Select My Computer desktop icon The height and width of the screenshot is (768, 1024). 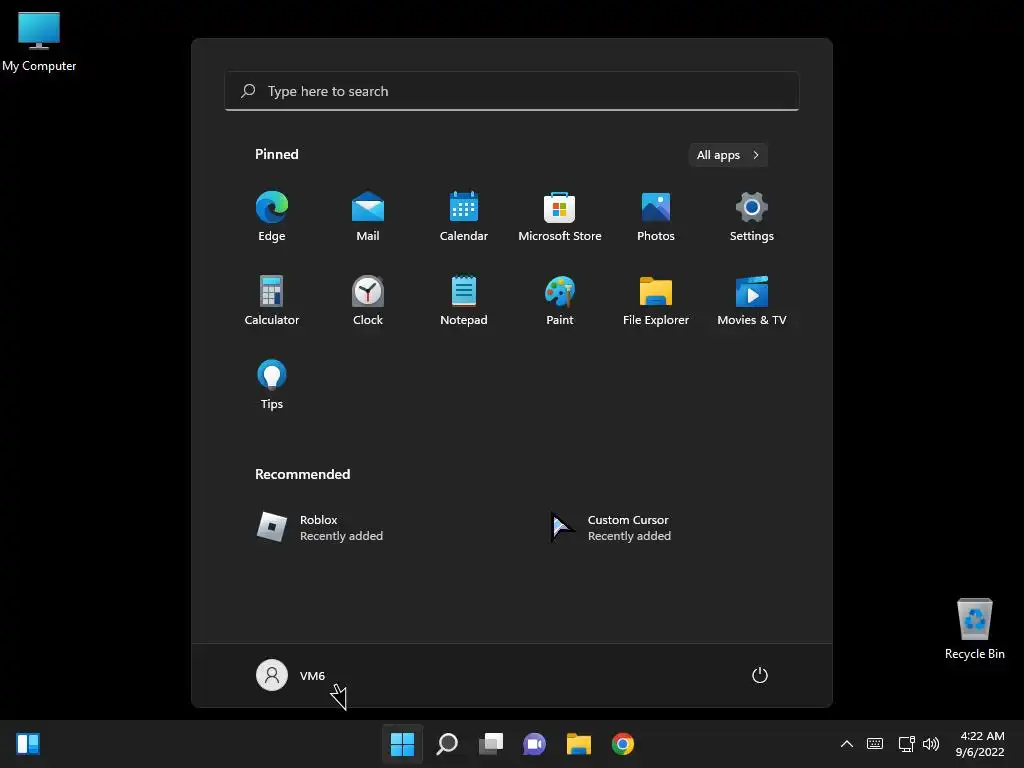click(x=39, y=42)
